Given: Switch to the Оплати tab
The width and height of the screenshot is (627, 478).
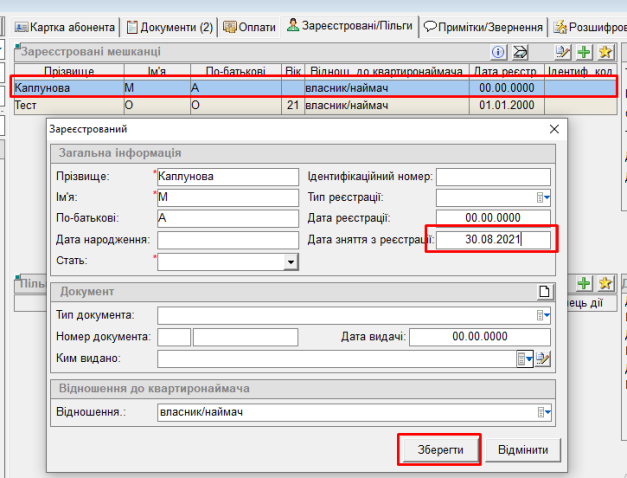Looking at the screenshot, I should pyautogui.click(x=250, y=27).
